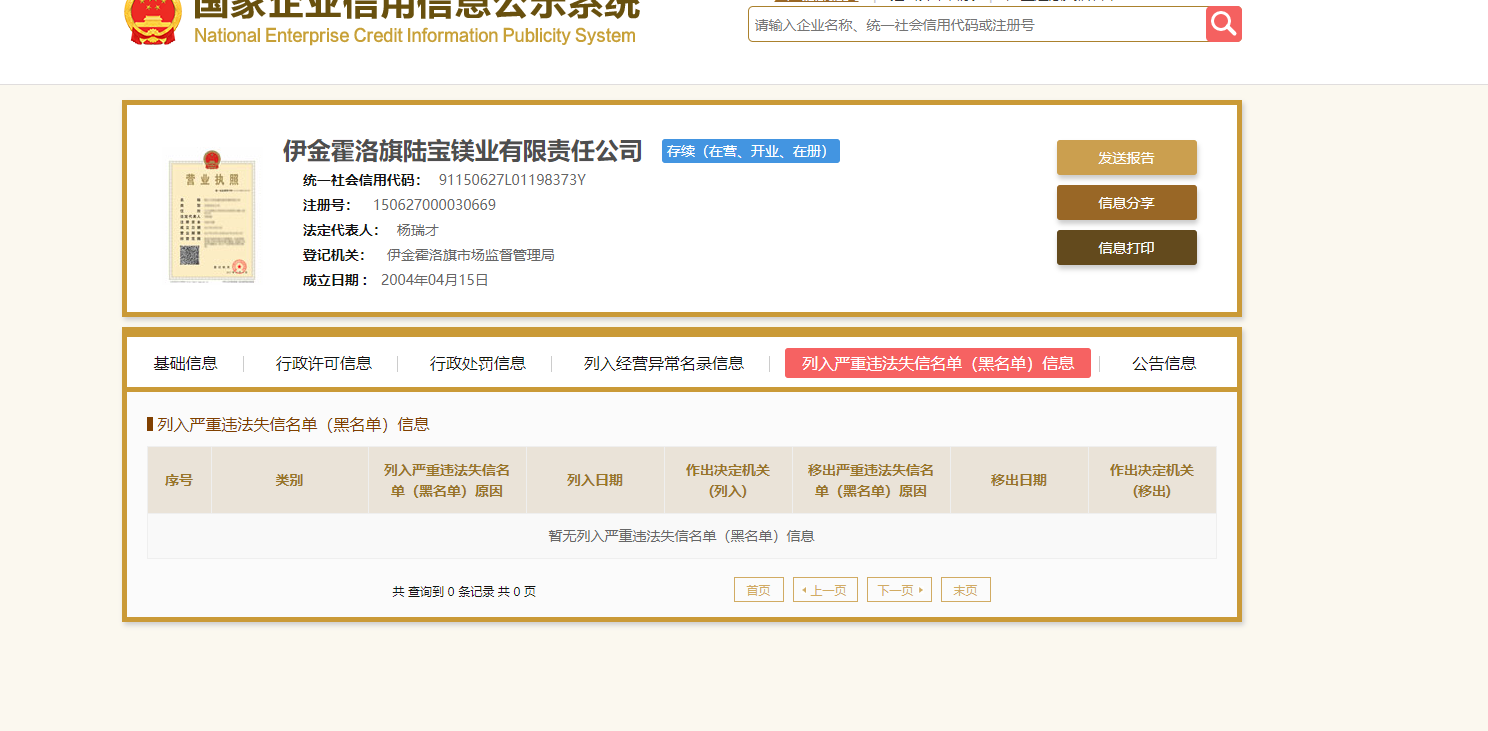Click the 移出日期 column header

point(1019,480)
